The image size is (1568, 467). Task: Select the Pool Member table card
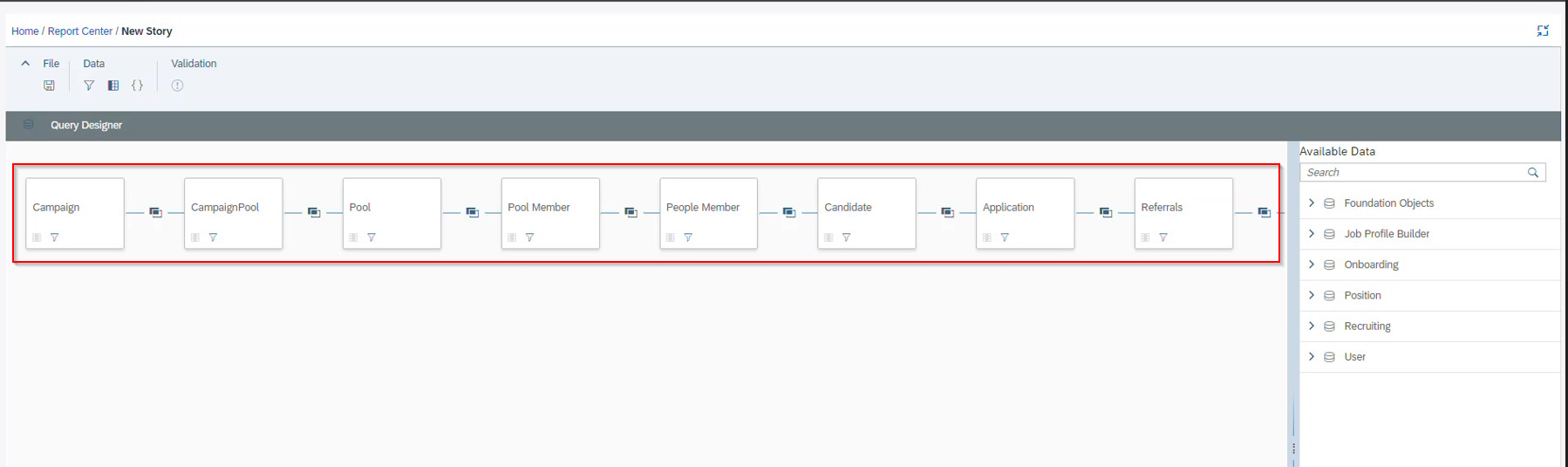click(550, 214)
